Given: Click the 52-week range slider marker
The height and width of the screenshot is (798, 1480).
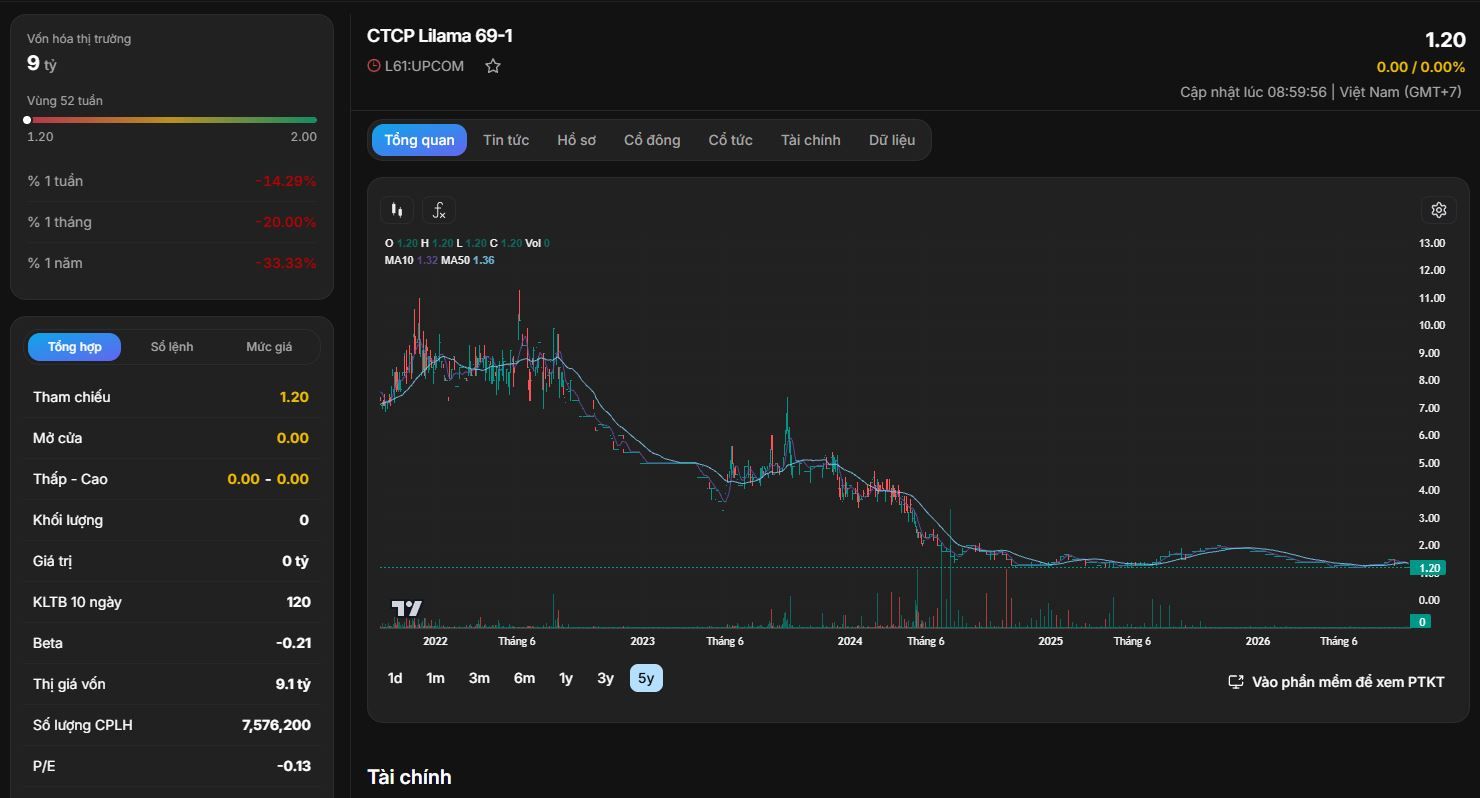Looking at the screenshot, I should pos(27,120).
